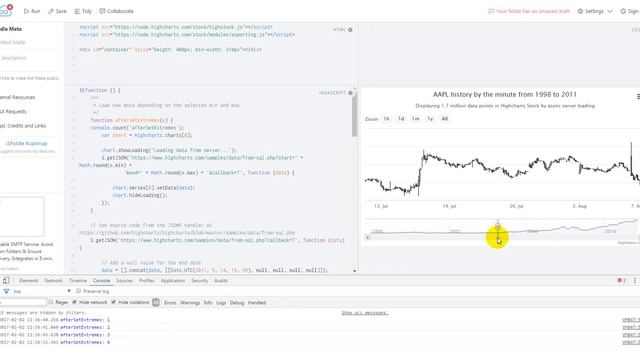Open the chart hamburger export menu
The width and height of the screenshot is (640, 360).
(638, 96)
